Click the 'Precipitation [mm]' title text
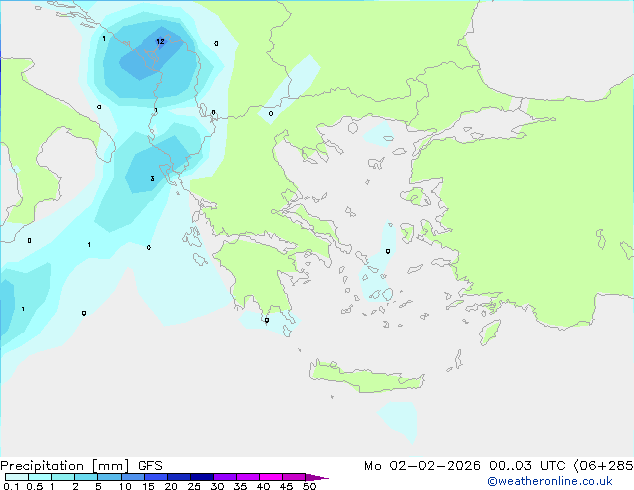The height and width of the screenshot is (490, 634). (65, 466)
